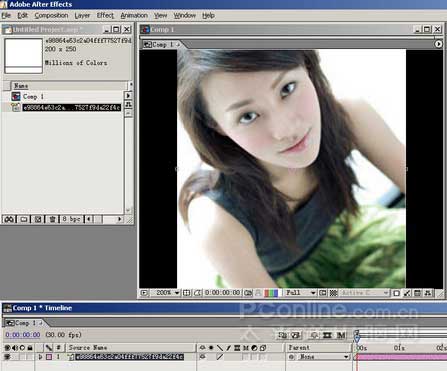Click the live update button in Timeline
Viewport: 447px width, 371px height.
[283, 335]
